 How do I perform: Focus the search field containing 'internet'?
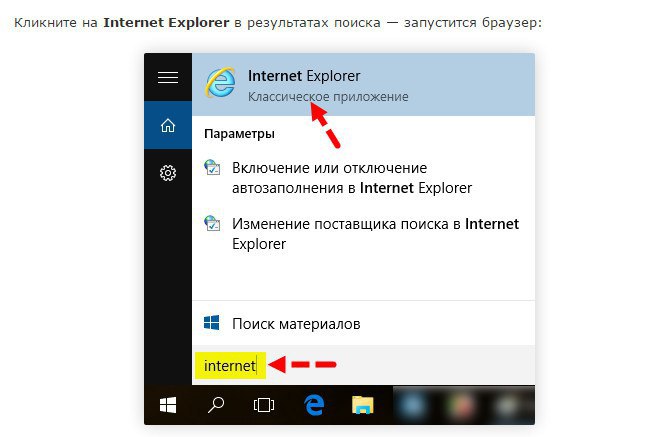point(363,365)
